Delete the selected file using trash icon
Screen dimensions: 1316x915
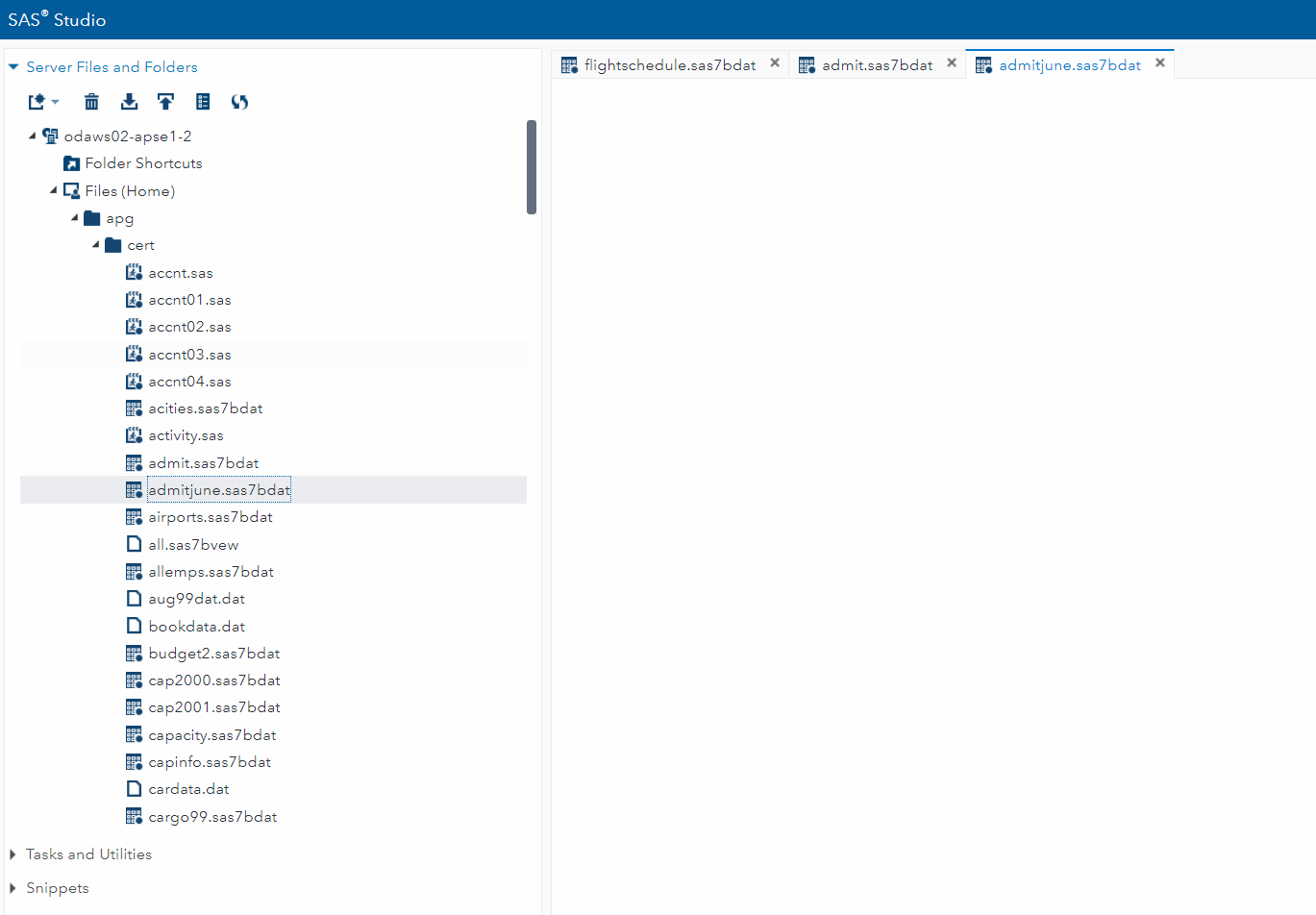pos(91,101)
